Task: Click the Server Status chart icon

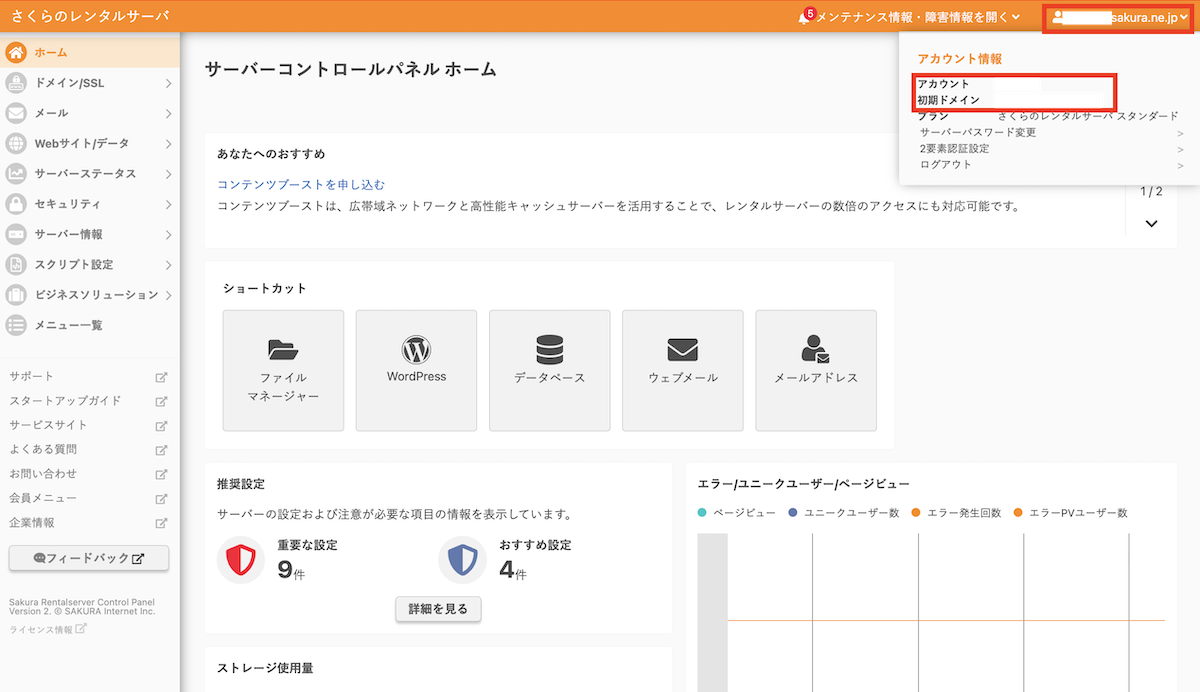Action: [16, 173]
